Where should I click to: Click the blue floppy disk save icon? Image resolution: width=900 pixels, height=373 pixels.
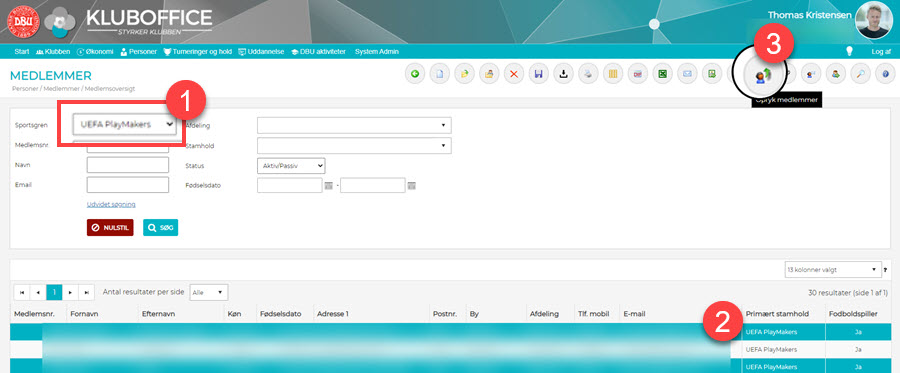538,74
